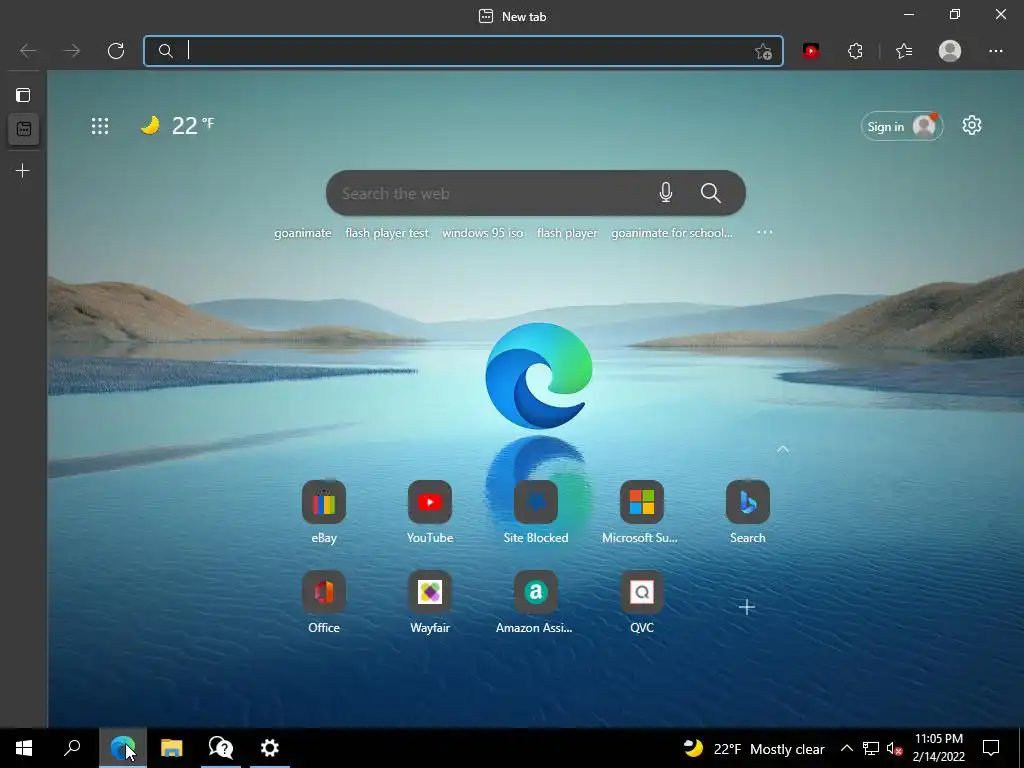Select the New tab vertical tab
The image size is (1024, 768).
tap(24, 129)
